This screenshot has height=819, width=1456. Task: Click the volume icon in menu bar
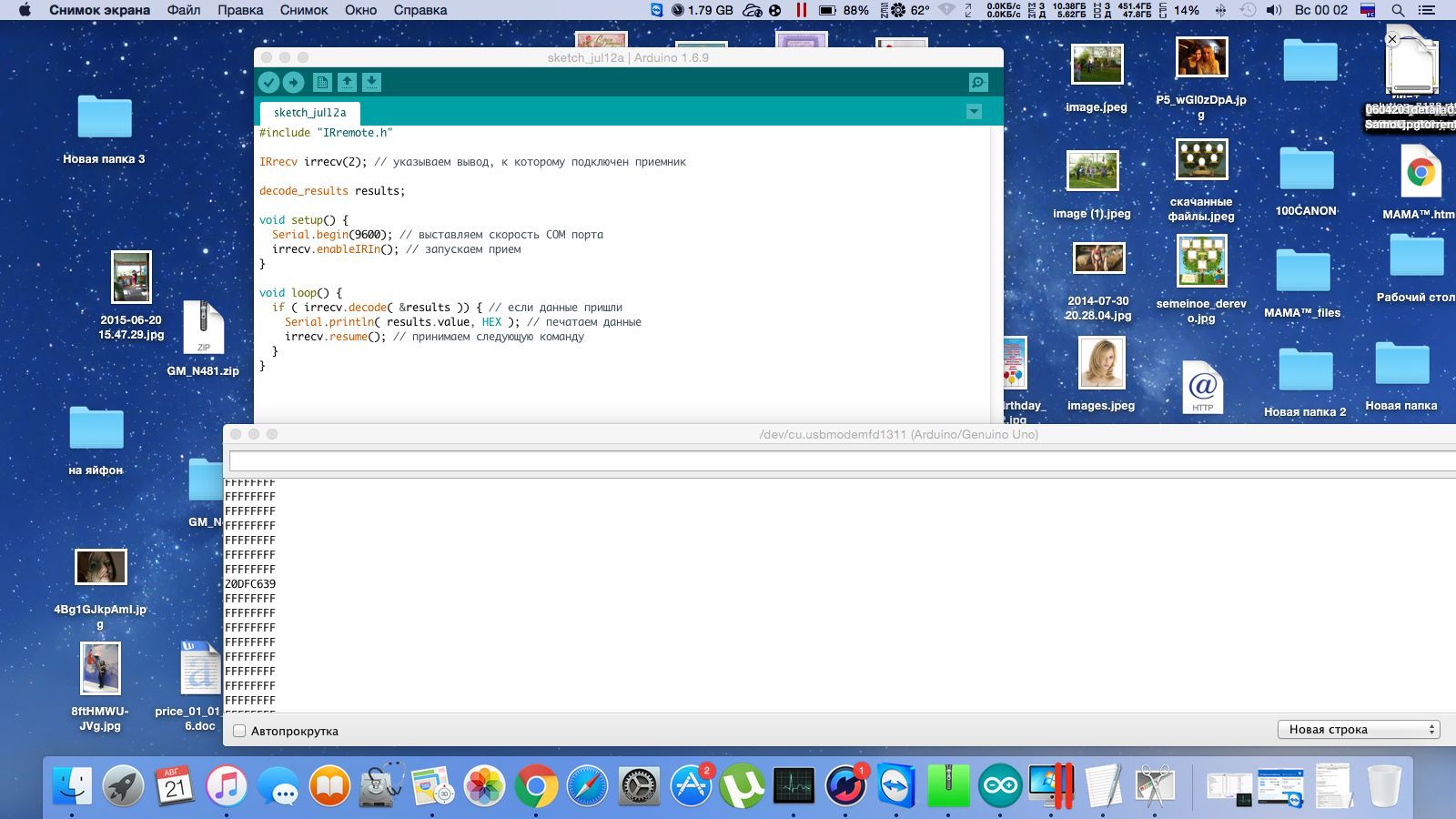pos(1274,10)
